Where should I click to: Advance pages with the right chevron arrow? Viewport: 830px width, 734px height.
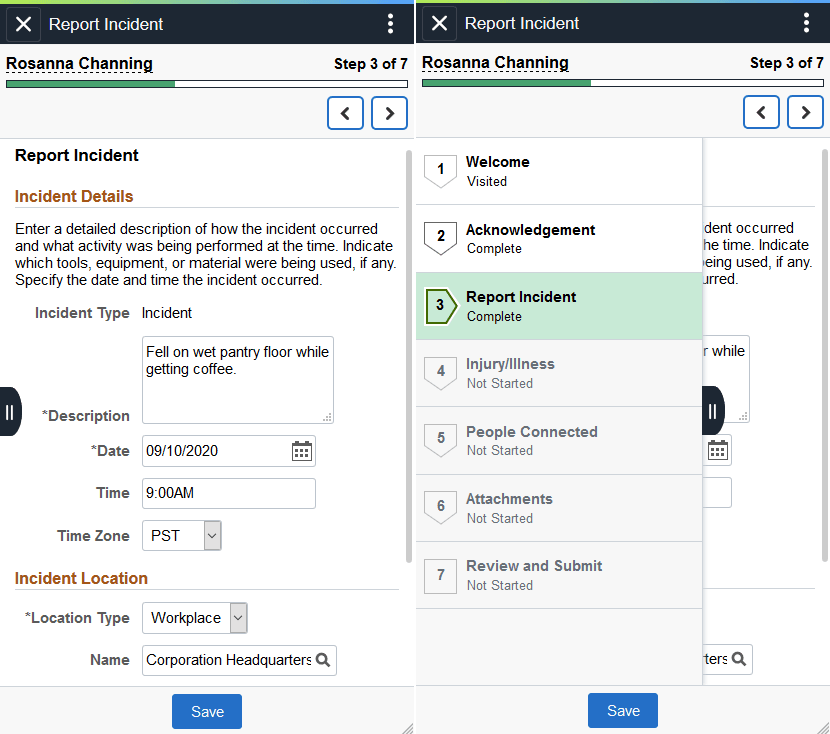[389, 113]
